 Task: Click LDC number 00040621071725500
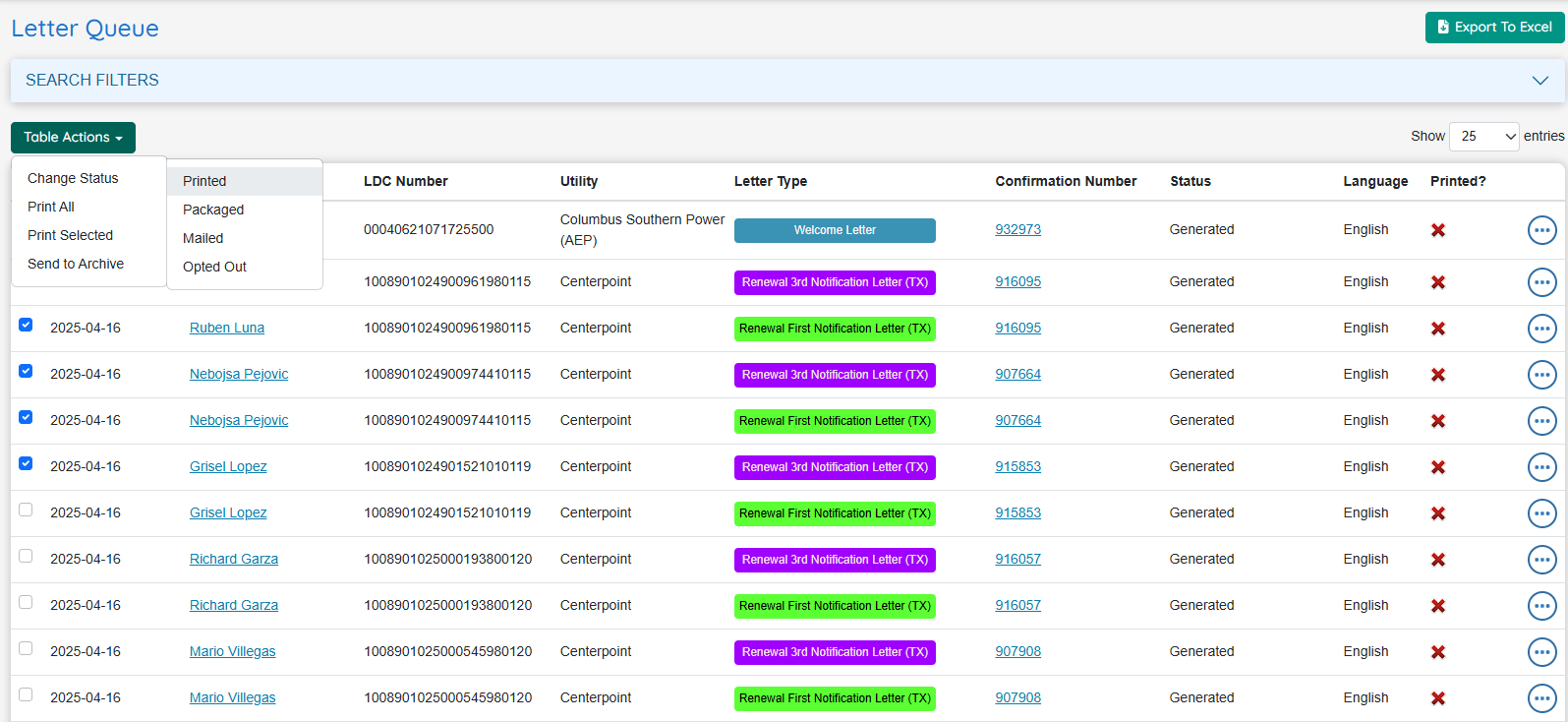point(429,230)
